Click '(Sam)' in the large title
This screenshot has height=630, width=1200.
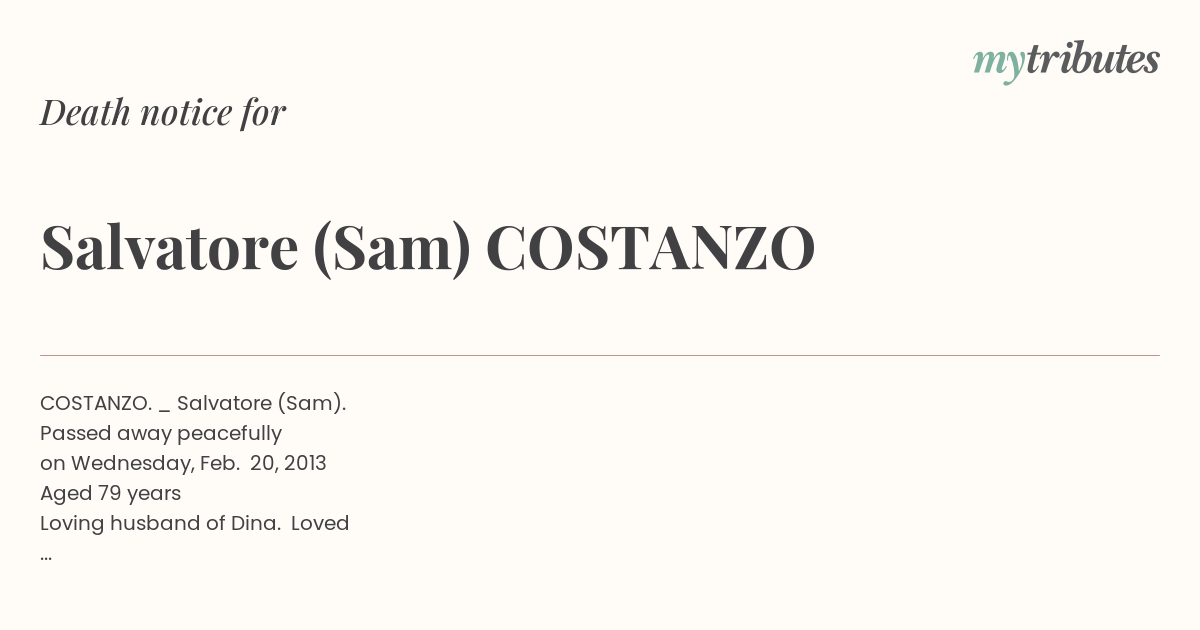(x=391, y=249)
